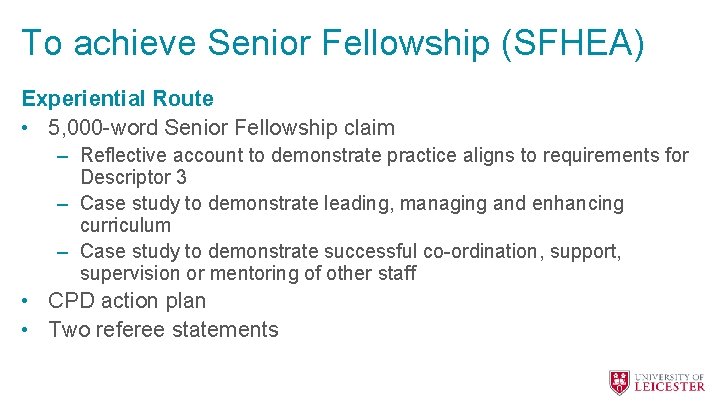Image resolution: width=720 pixels, height=405 pixels.
Task: Click 'supervision or mentoring of other staff' text
Action: (248, 273)
